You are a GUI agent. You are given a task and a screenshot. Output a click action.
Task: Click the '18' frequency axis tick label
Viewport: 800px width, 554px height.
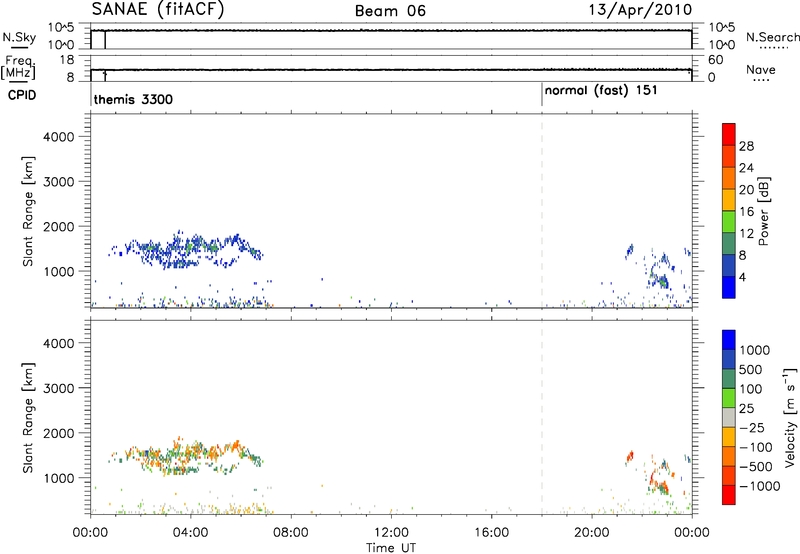(x=67, y=60)
